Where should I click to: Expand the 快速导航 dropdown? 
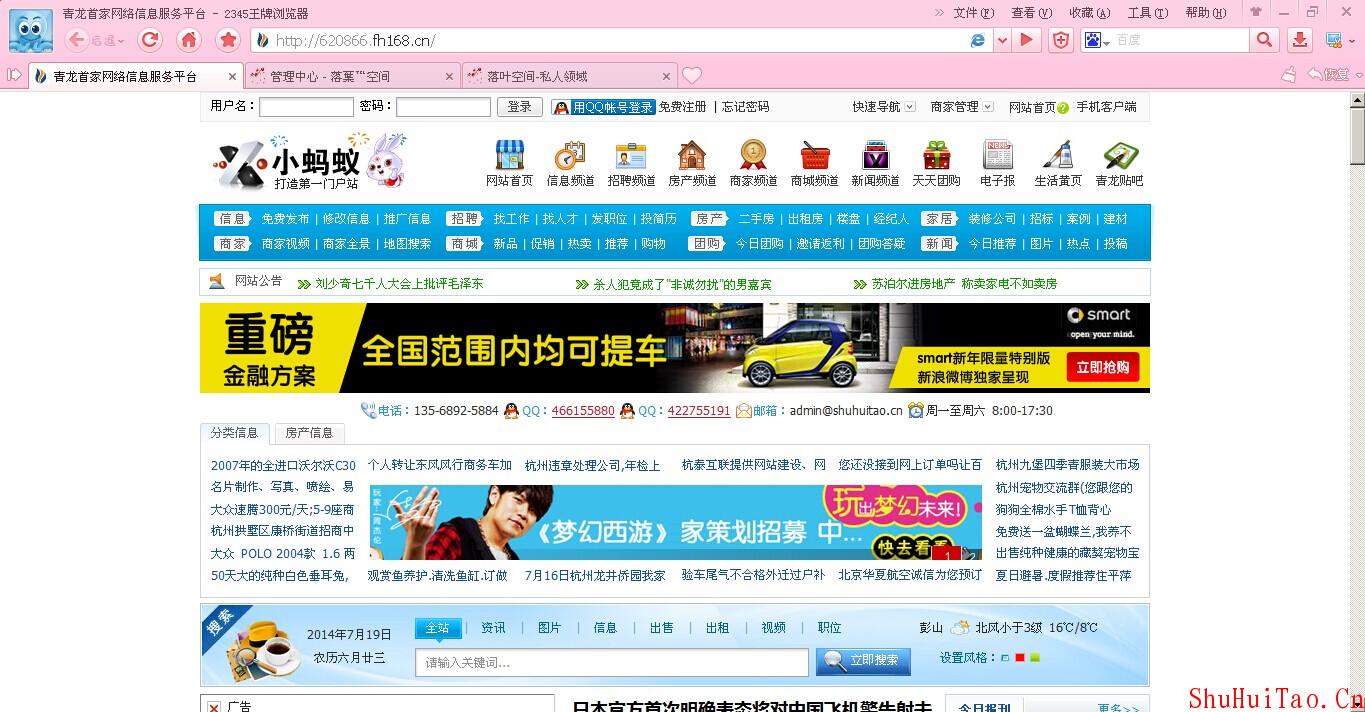point(881,106)
